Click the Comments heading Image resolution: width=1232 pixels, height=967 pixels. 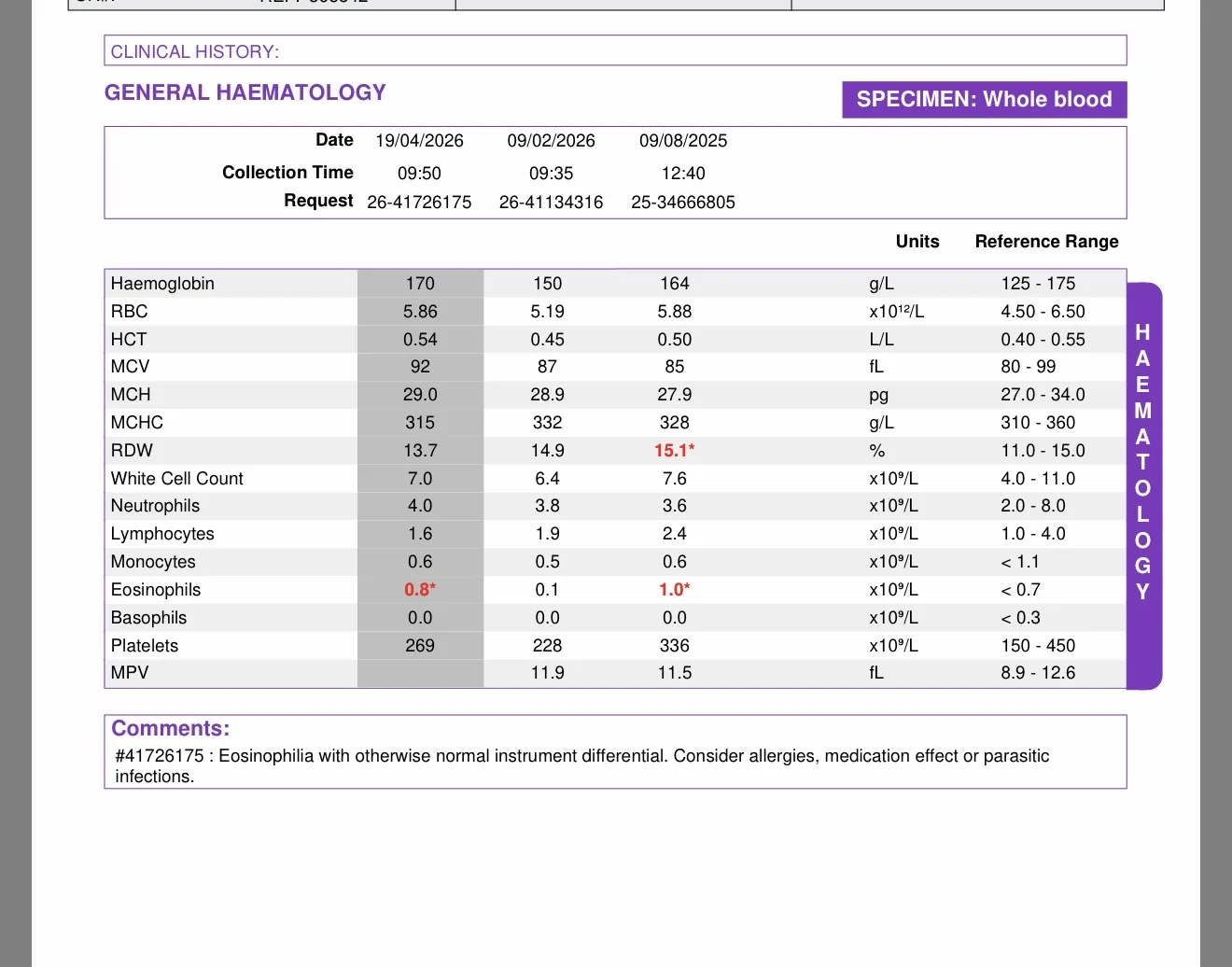(171, 729)
